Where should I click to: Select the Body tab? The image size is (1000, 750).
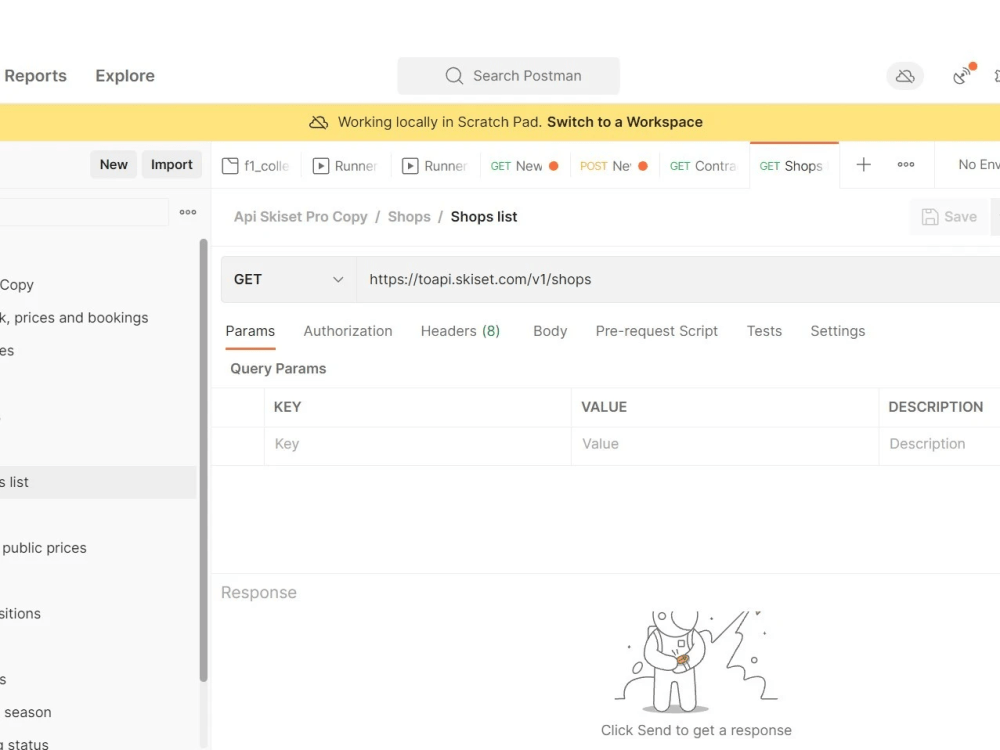[x=549, y=331]
